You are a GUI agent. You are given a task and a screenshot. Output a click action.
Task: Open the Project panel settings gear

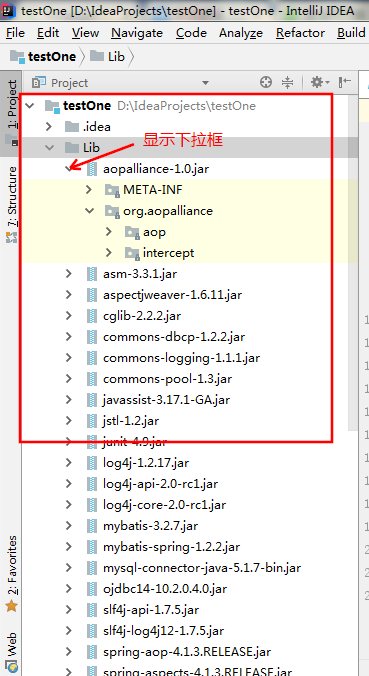pyautogui.click(x=319, y=82)
